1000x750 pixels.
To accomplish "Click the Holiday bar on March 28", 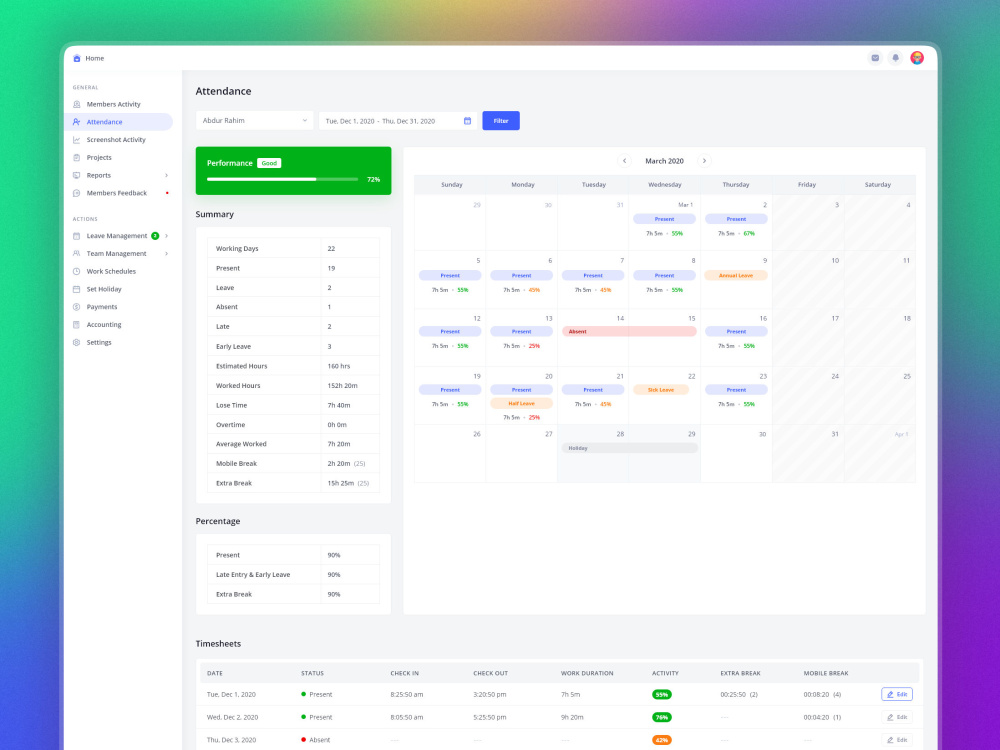I will tap(629, 448).
